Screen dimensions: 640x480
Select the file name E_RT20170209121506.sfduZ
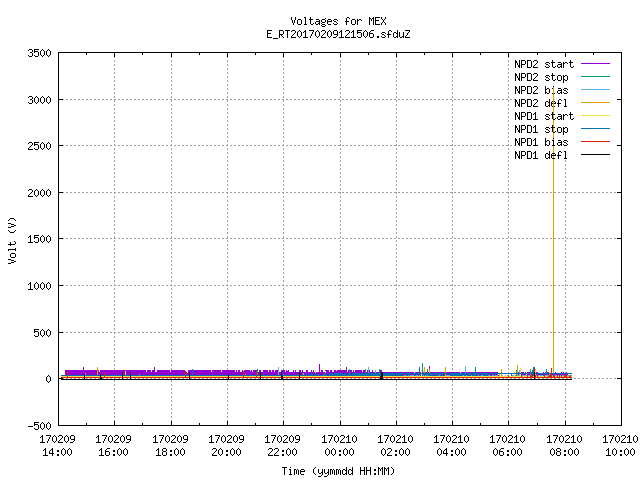click(x=338, y=34)
